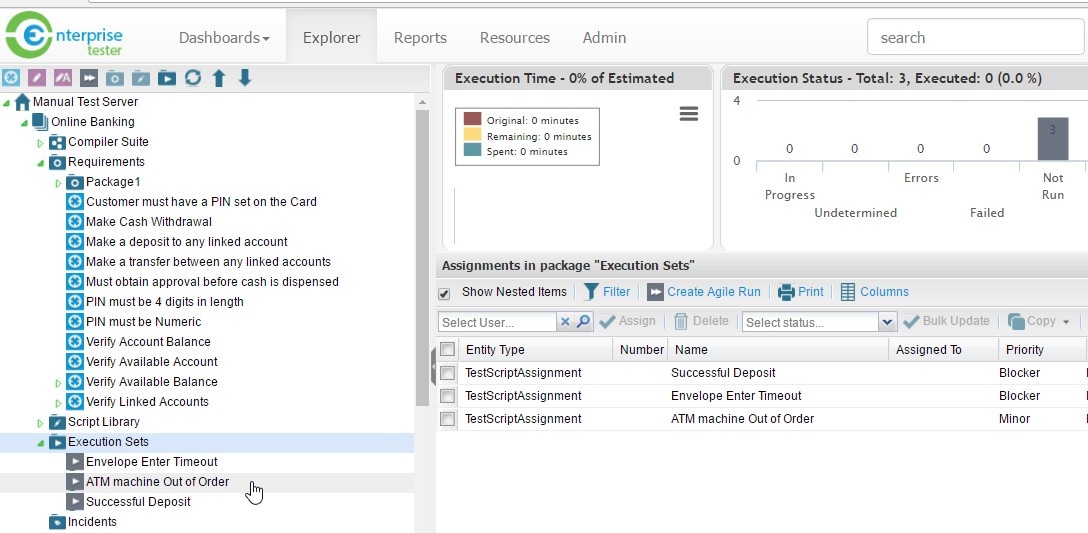The height and width of the screenshot is (533, 1088).
Task: Expand the Compiler Suite tree node
Action: click(x=41, y=143)
